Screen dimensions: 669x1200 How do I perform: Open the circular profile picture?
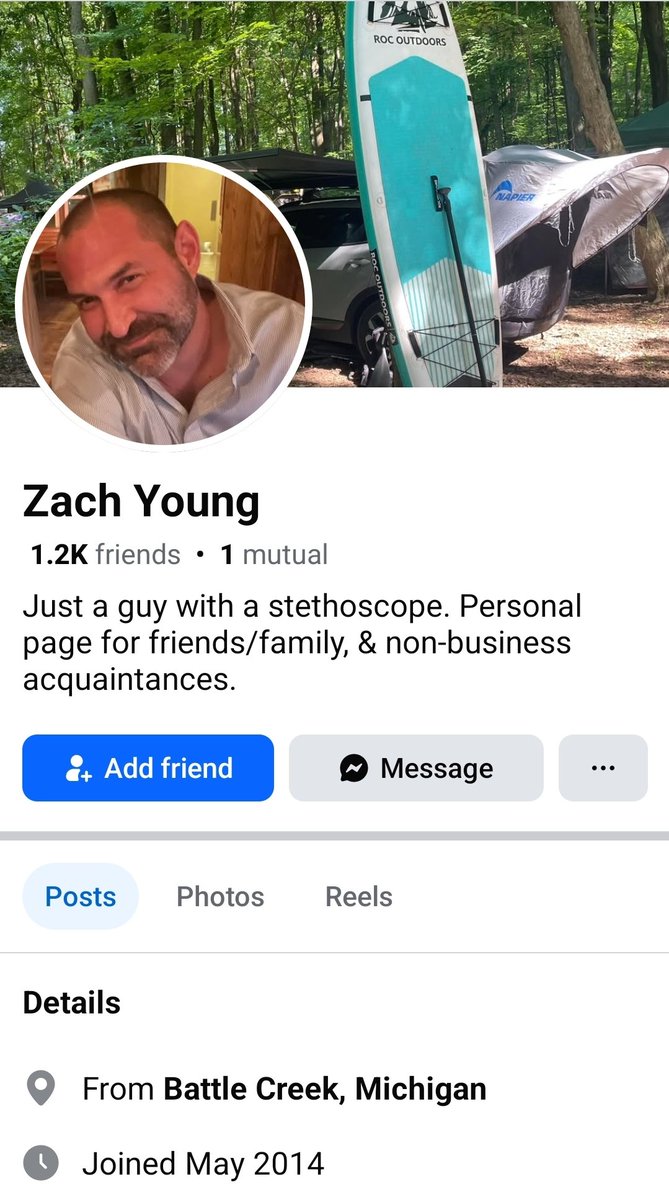(x=164, y=301)
